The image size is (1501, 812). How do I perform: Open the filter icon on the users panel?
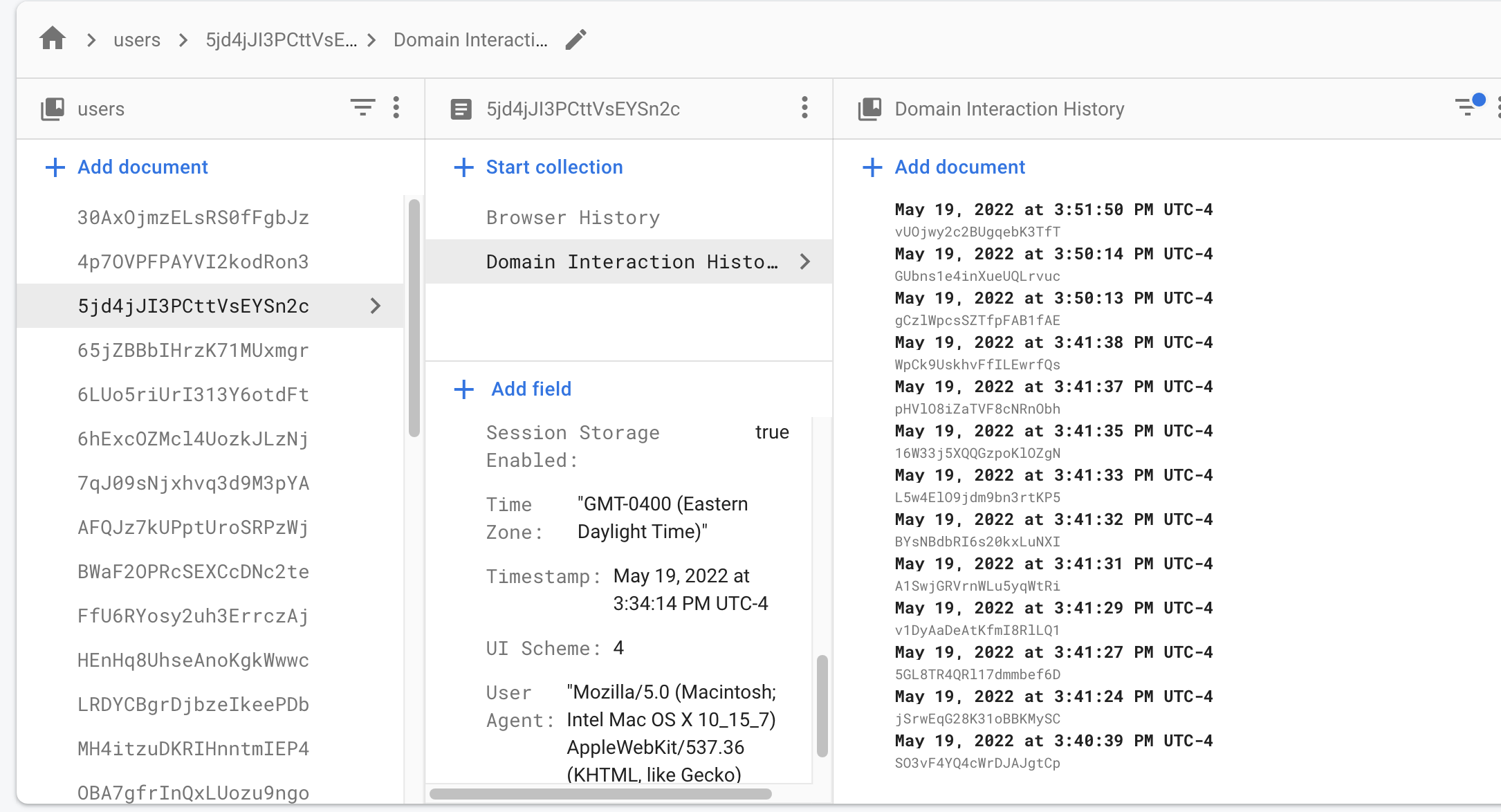[x=362, y=108]
